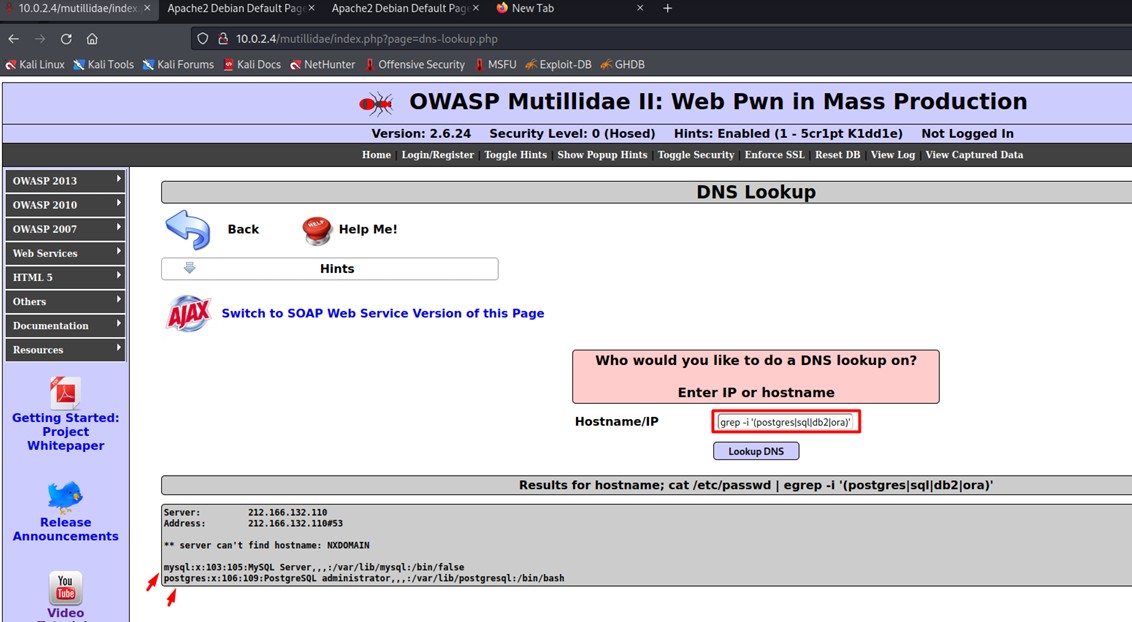Close the first mutillidae tab
1132x622 pixels.
coord(147,9)
